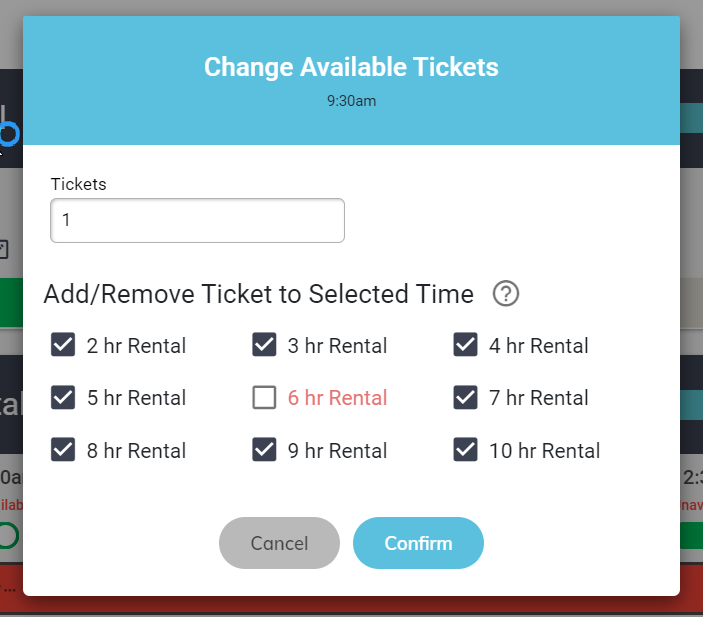Image resolution: width=703 pixels, height=617 pixels.
Task: Click the Add/Remove Ticket to Selected Time heading
Action: pyautogui.click(x=259, y=294)
